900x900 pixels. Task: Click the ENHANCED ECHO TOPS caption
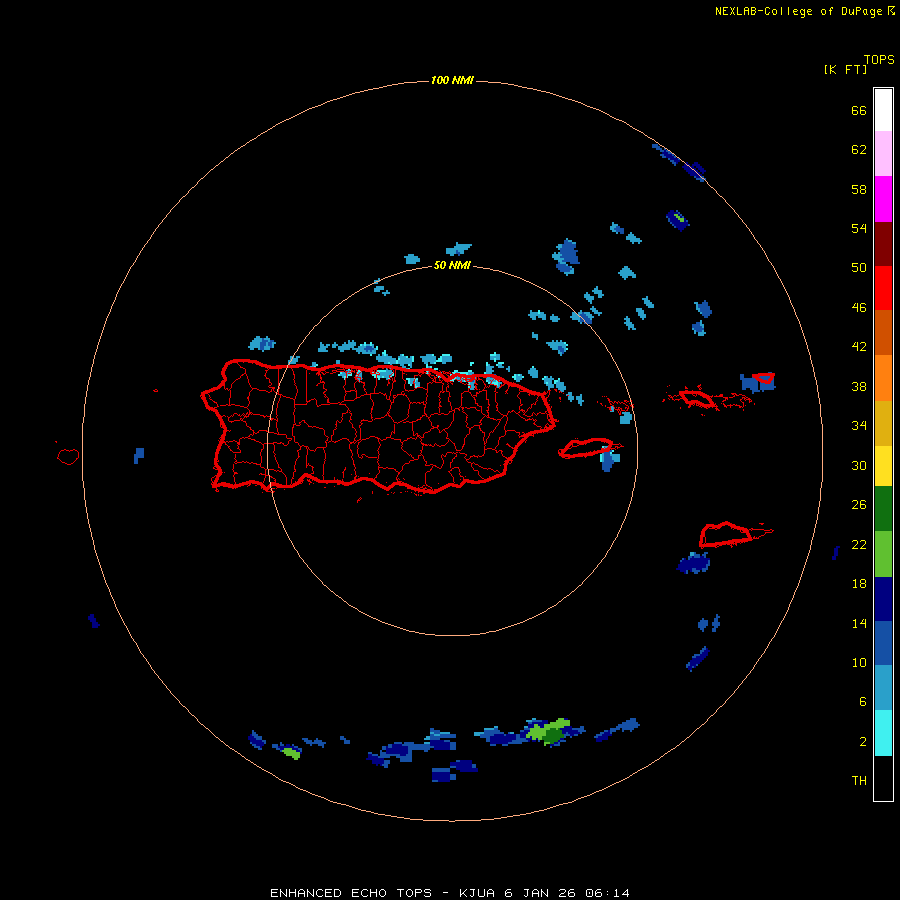point(351,893)
